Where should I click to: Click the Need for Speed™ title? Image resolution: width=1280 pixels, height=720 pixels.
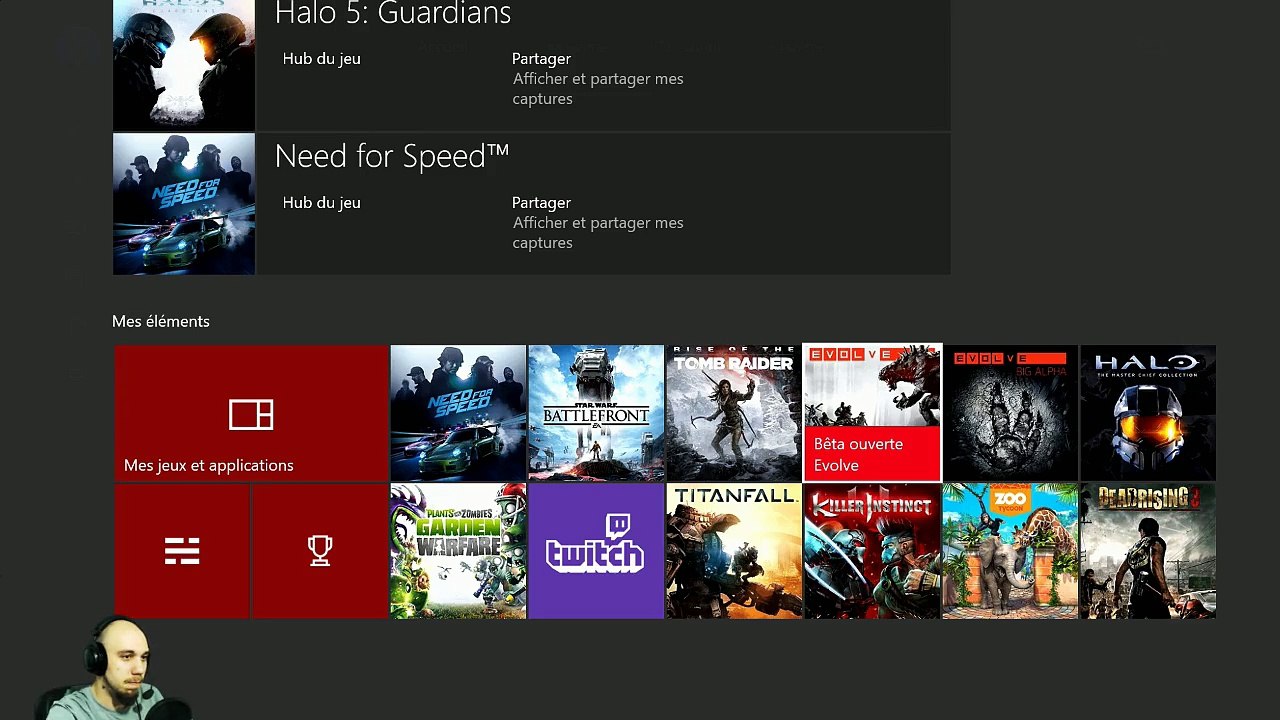coord(392,156)
